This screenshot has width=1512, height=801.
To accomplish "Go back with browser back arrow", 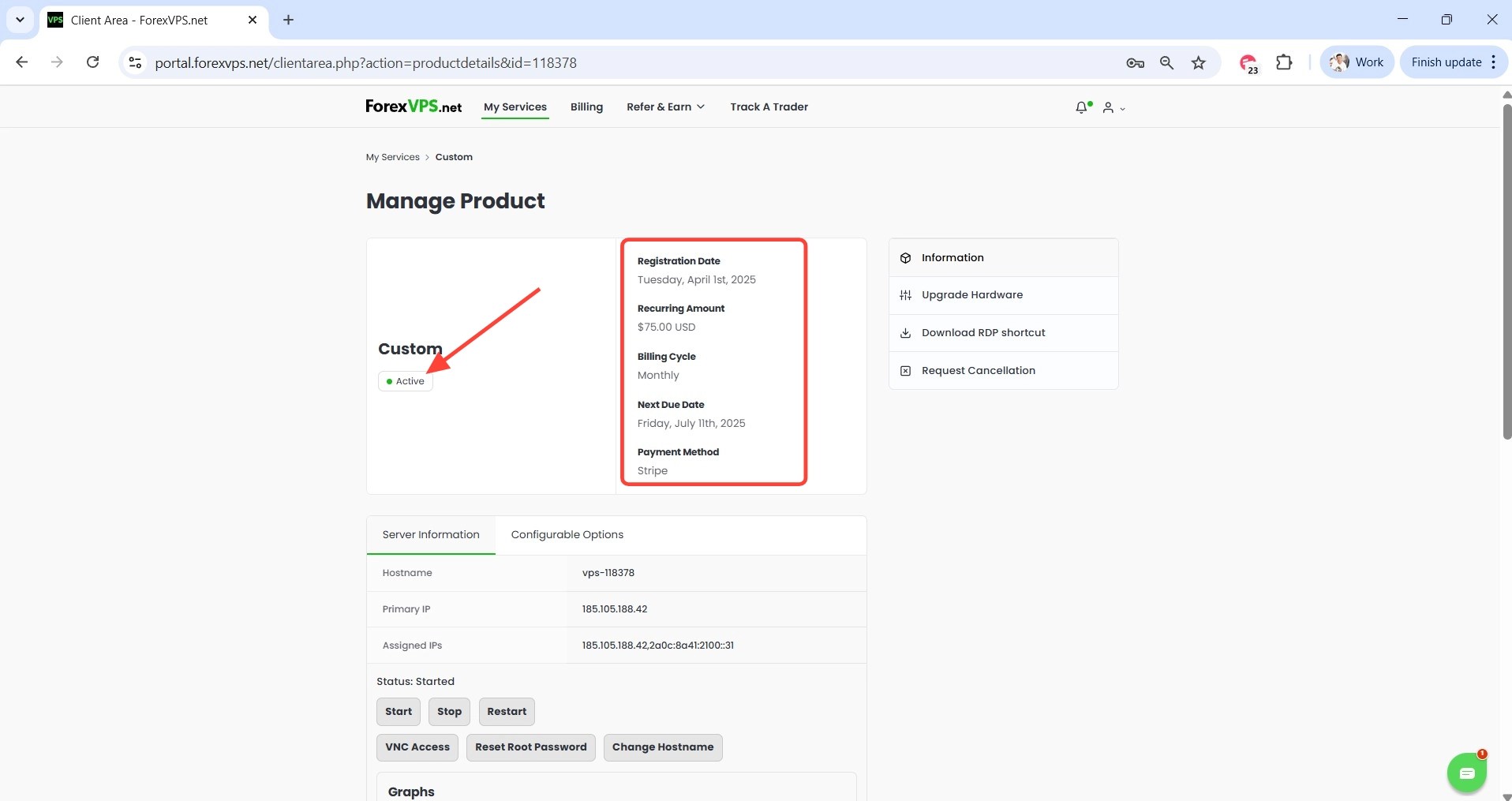I will [22, 62].
